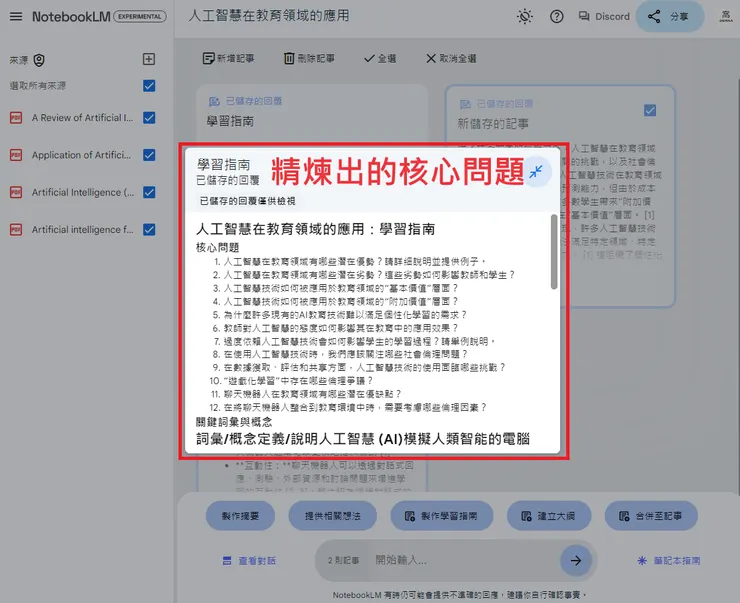Click 新增記事 to add a note

pos(228,59)
